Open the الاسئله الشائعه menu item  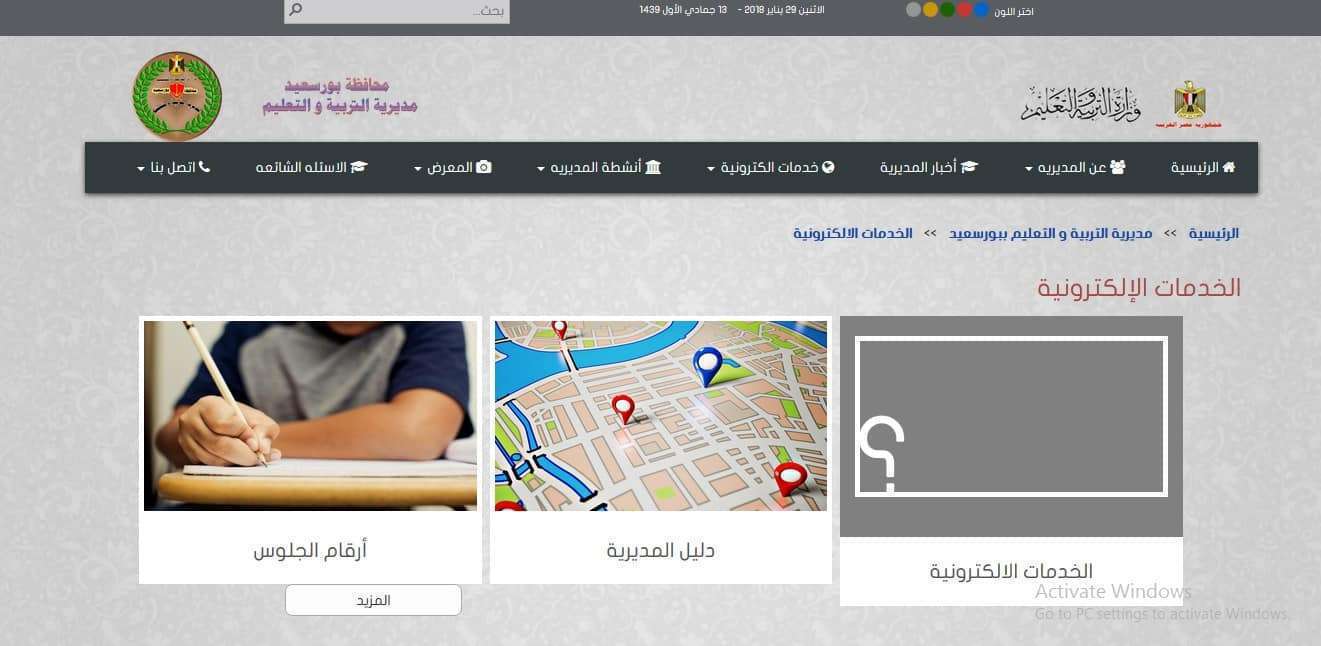[311, 167]
